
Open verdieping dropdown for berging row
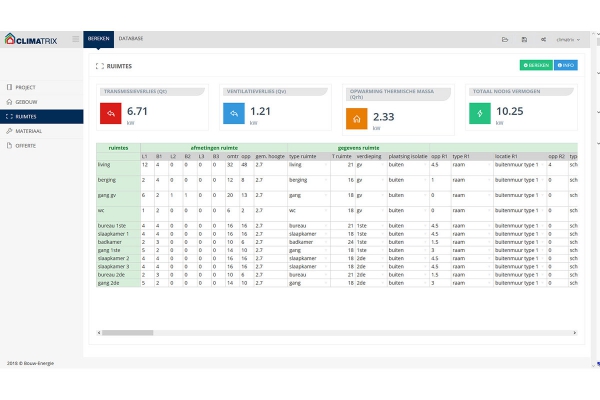(x=382, y=180)
